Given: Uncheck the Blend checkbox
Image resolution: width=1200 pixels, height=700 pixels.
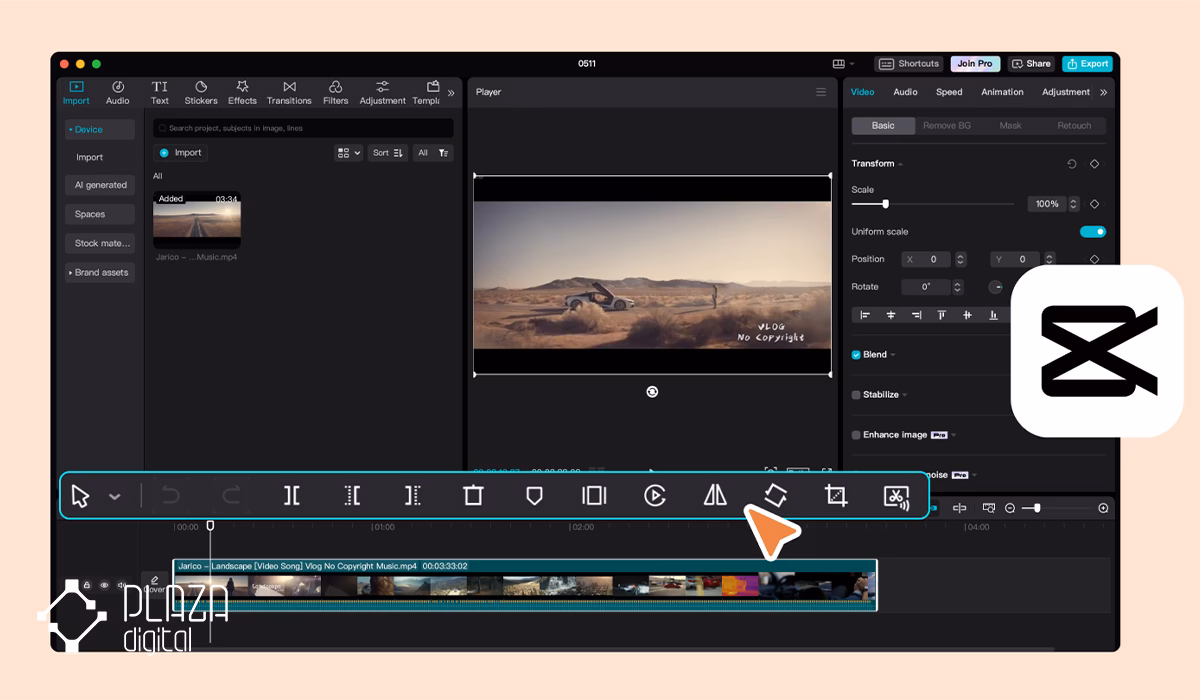Looking at the screenshot, I should tap(856, 355).
